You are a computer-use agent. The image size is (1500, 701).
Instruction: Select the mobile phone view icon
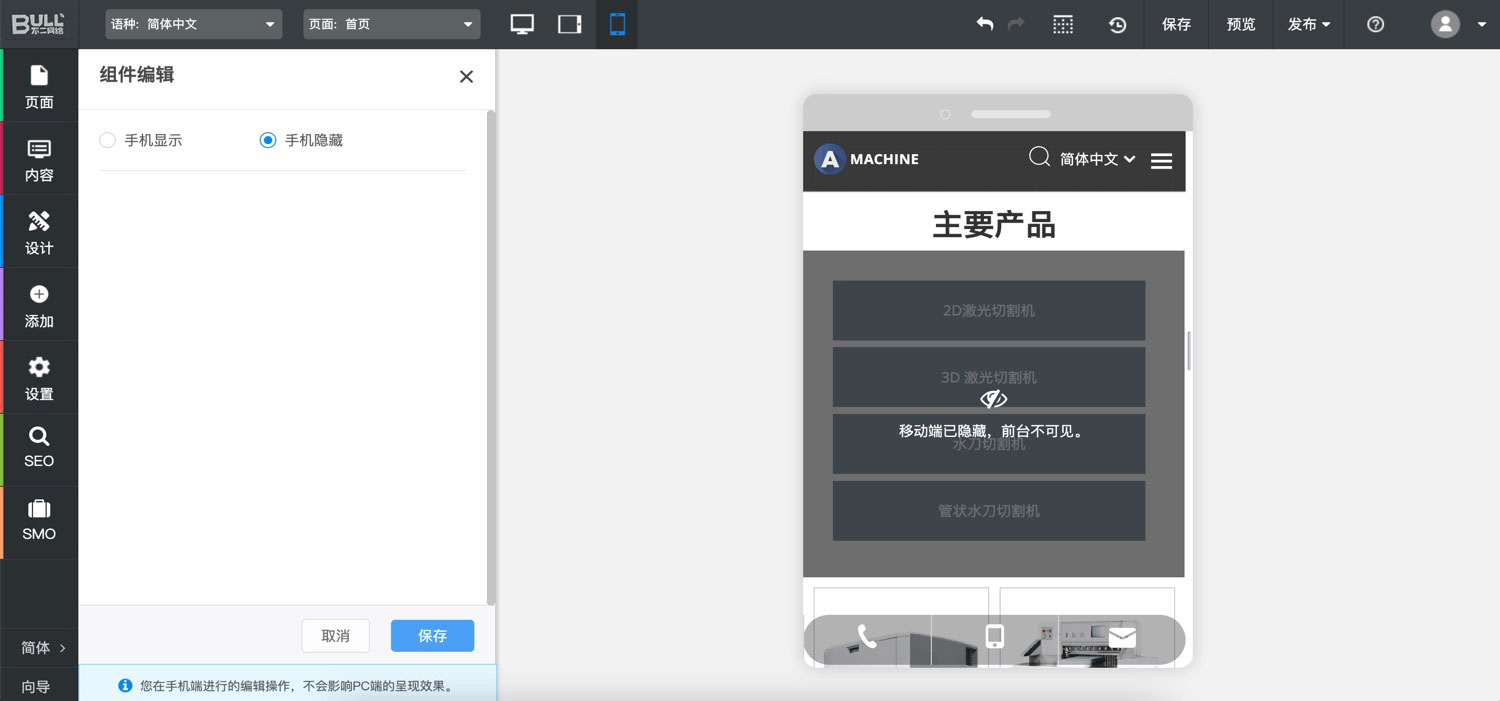pos(617,24)
